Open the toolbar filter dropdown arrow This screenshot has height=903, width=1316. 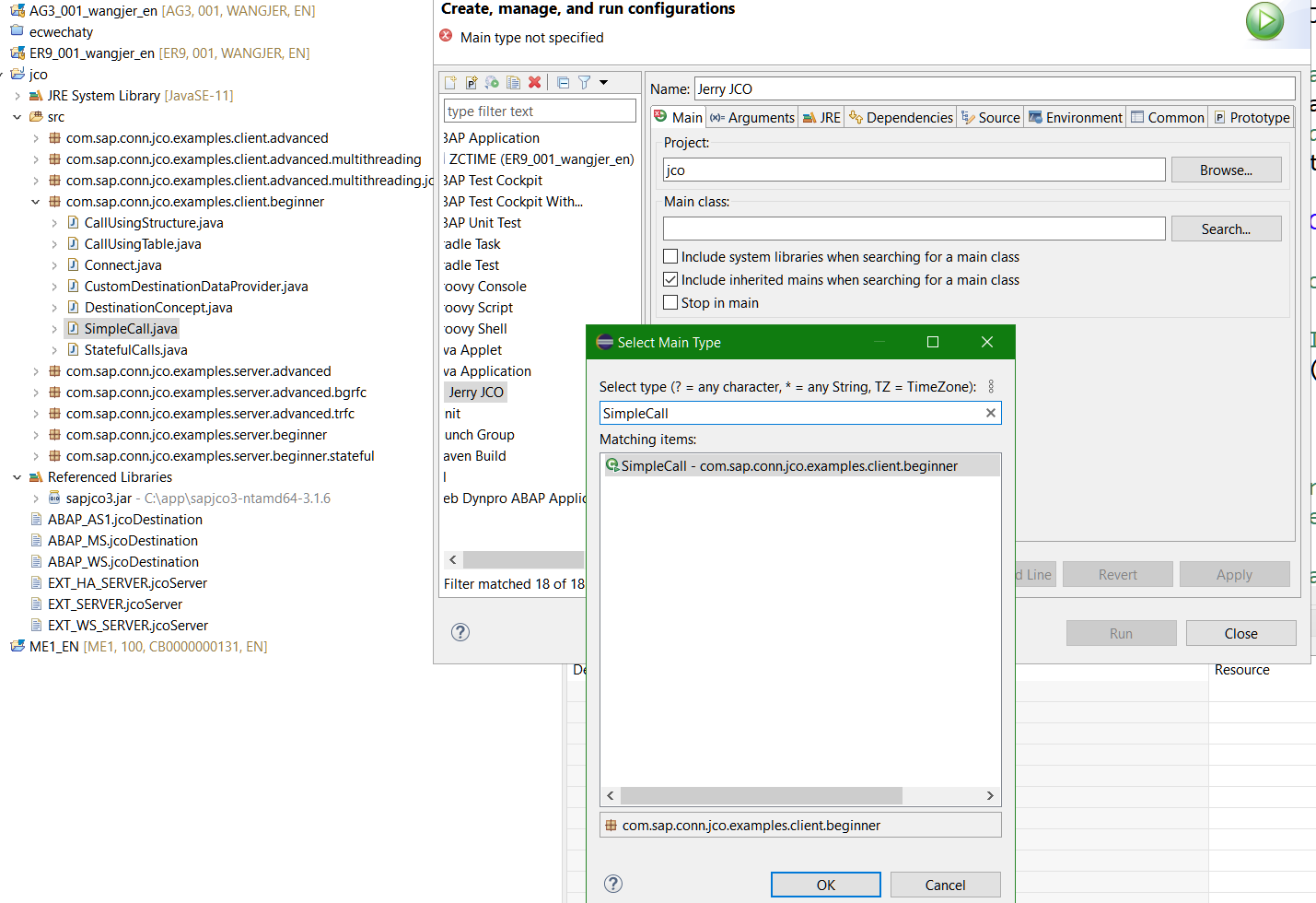tap(604, 82)
